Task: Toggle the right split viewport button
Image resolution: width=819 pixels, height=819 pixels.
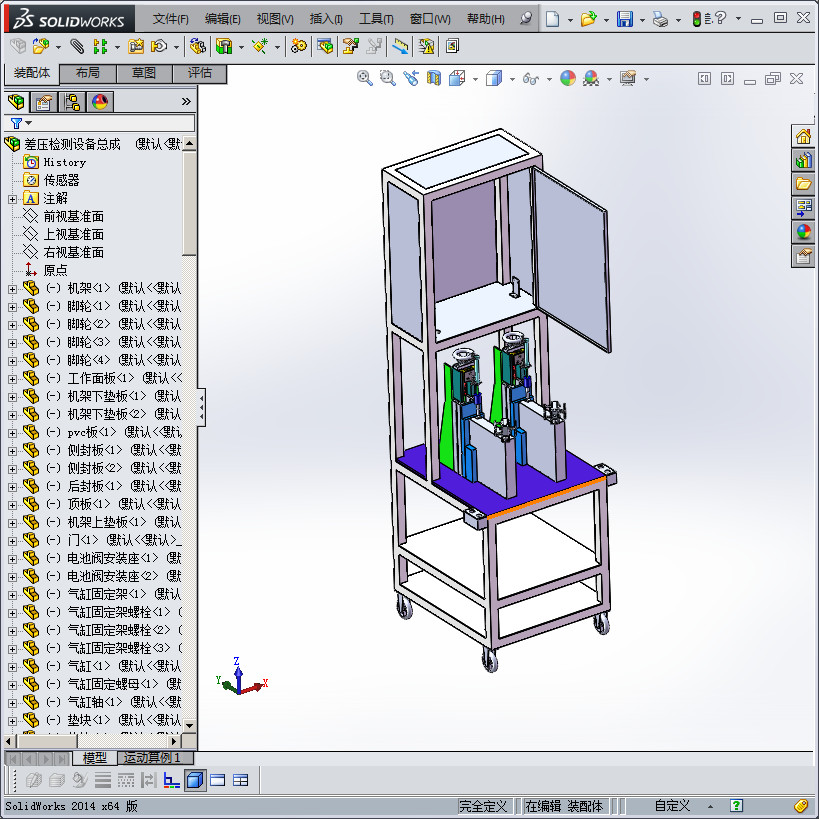Action: point(727,79)
